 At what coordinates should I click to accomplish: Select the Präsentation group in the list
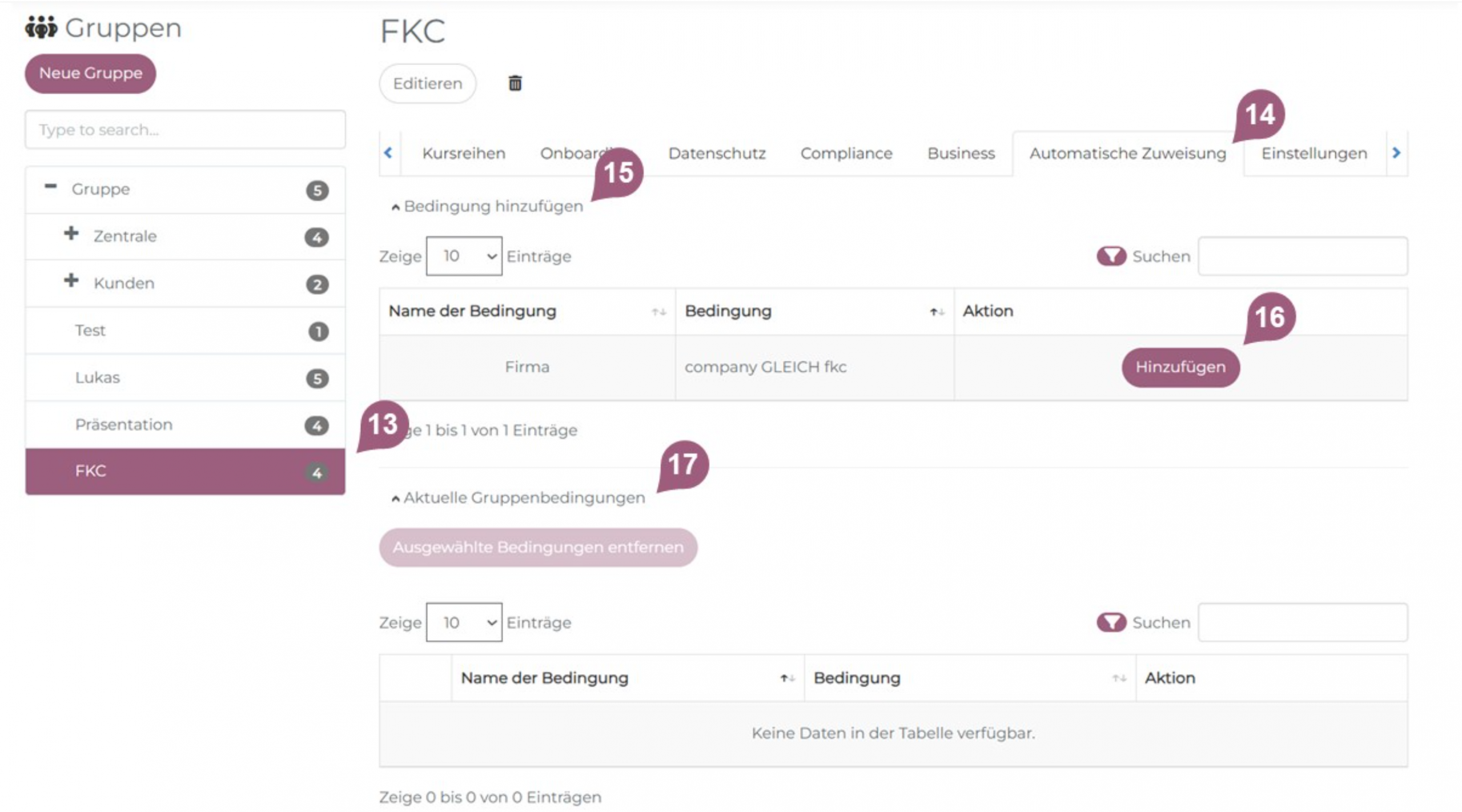click(124, 425)
